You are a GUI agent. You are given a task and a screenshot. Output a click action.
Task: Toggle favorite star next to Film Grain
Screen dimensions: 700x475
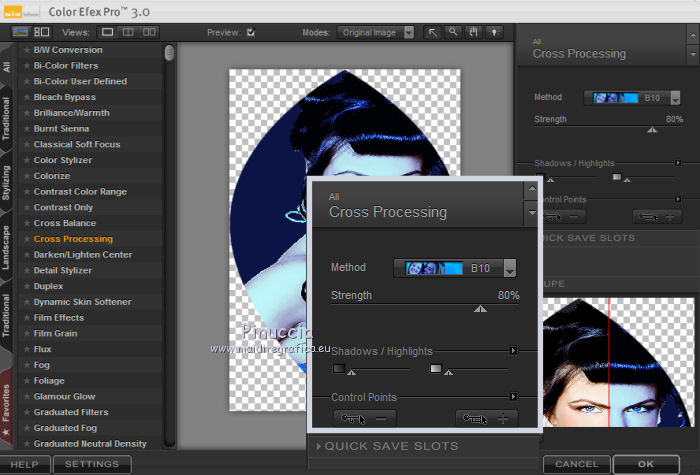pyautogui.click(x=26, y=334)
